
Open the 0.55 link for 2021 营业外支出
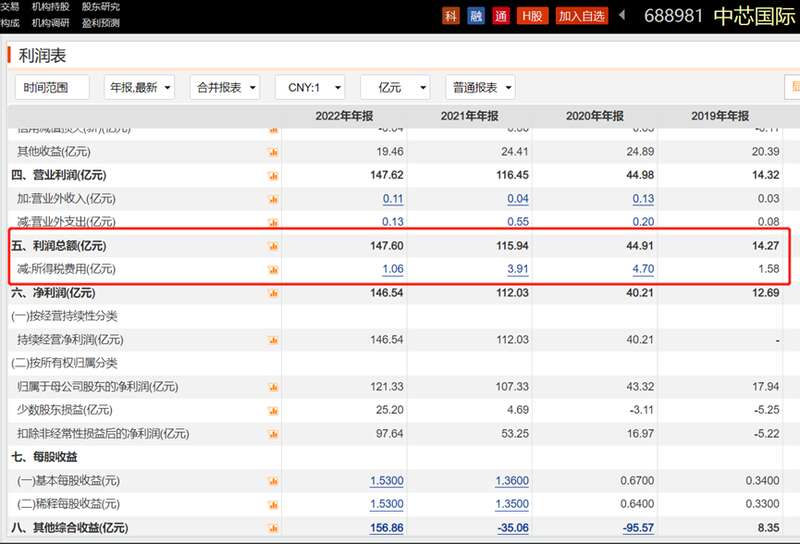518,221
